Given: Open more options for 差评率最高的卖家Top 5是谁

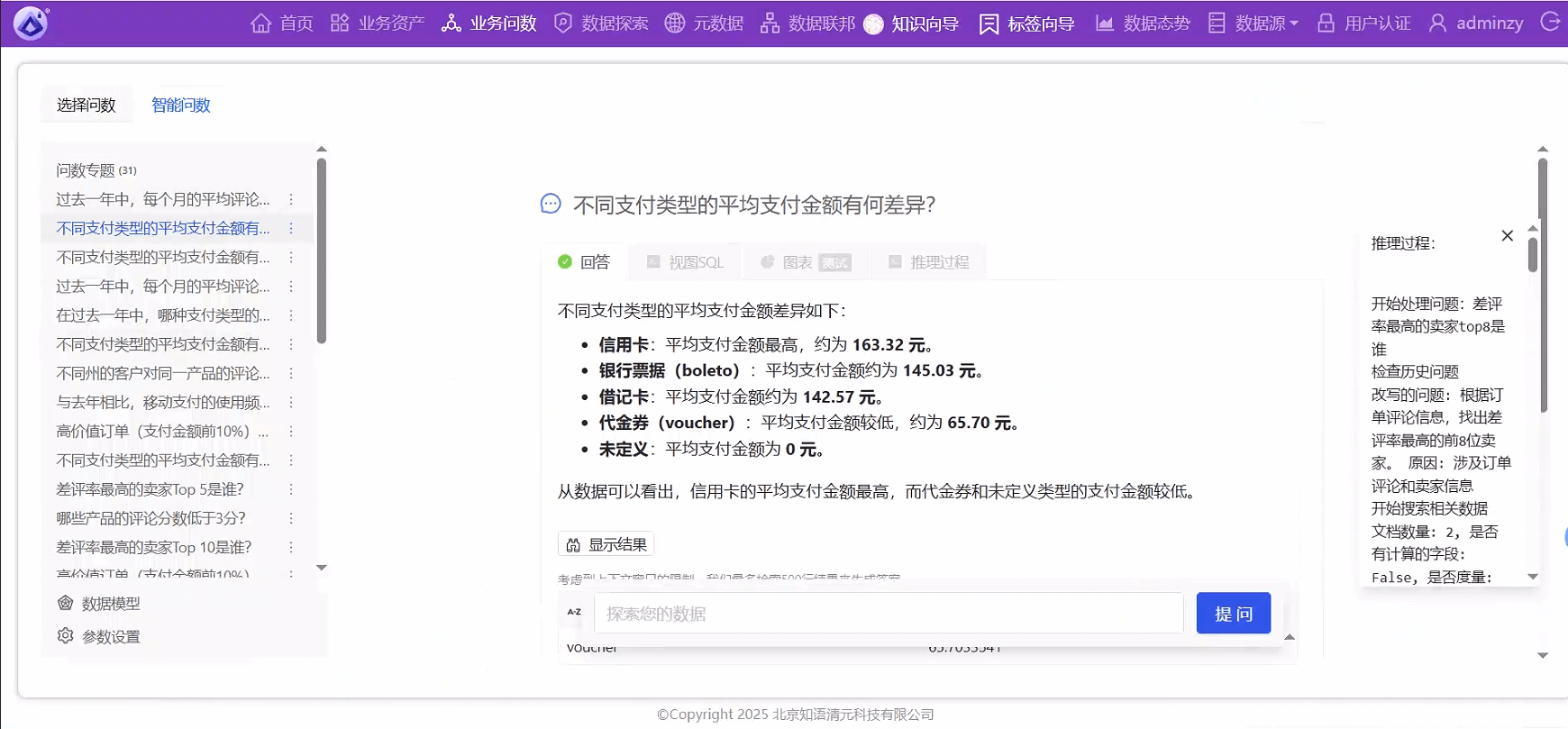Looking at the screenshot, I should 291,489.
